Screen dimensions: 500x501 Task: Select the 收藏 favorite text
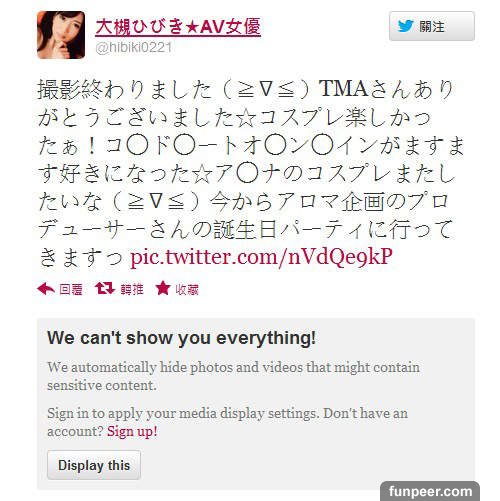point(187,290)
